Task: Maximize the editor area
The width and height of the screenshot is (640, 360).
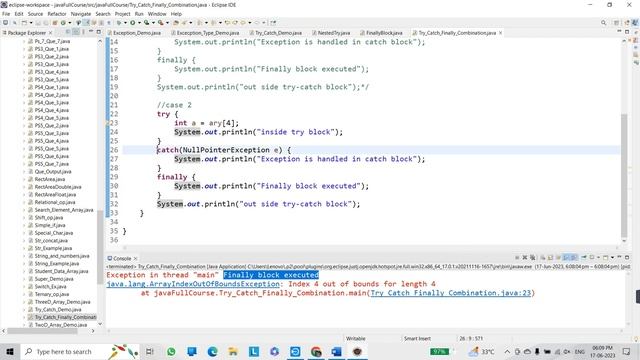Action: (x=627, y=32)
